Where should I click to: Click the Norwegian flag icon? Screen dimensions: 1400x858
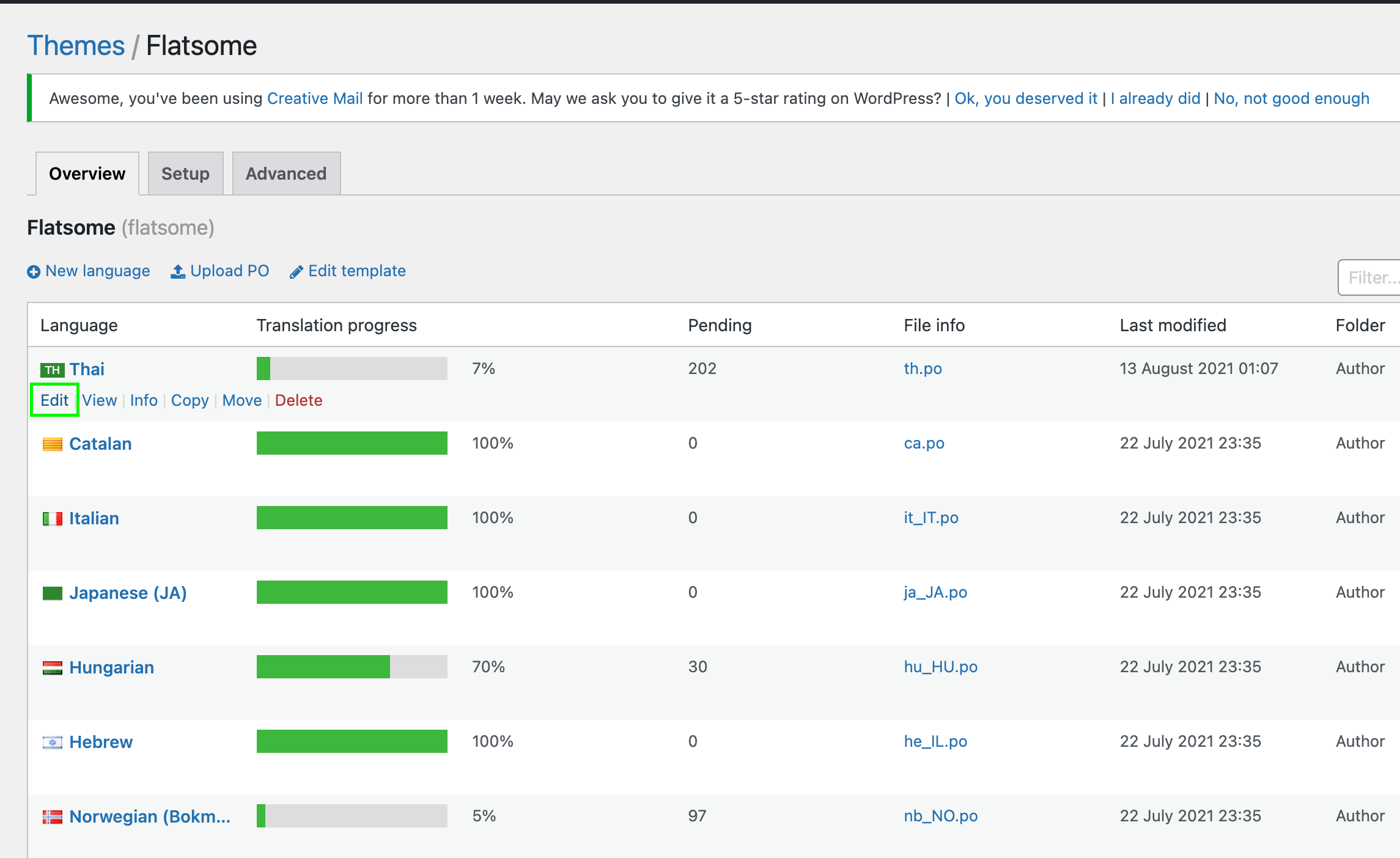pyautogui.click(x=53, y=817)
